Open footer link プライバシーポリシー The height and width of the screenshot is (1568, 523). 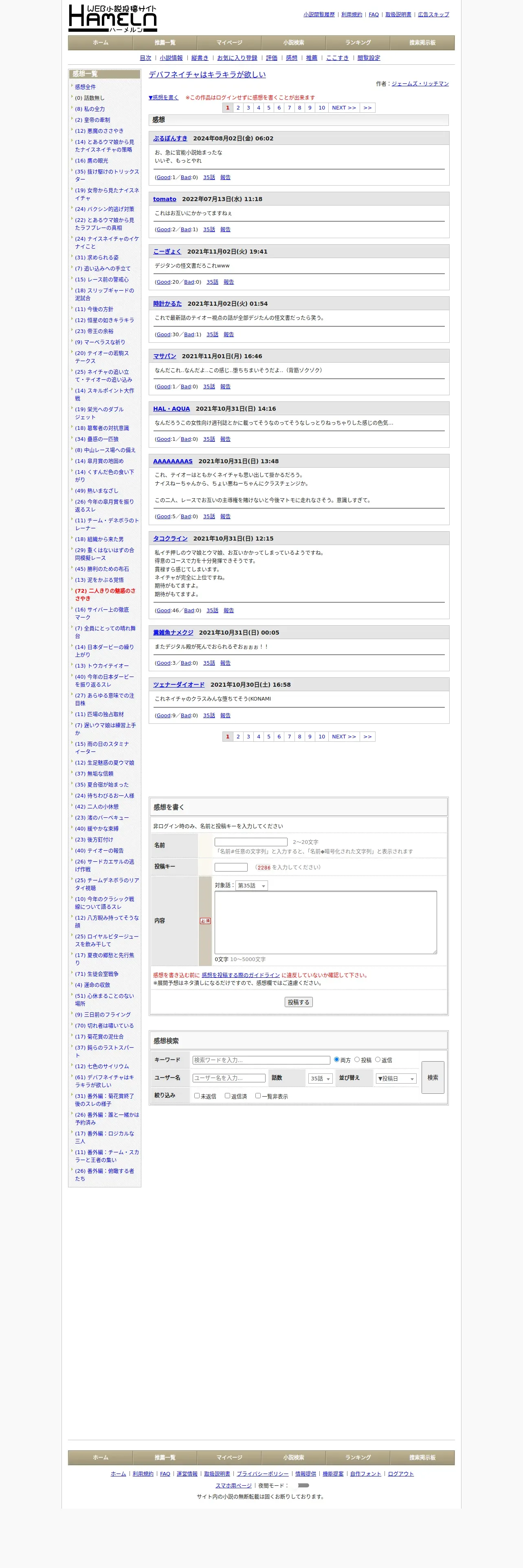tap(262, 1473)
